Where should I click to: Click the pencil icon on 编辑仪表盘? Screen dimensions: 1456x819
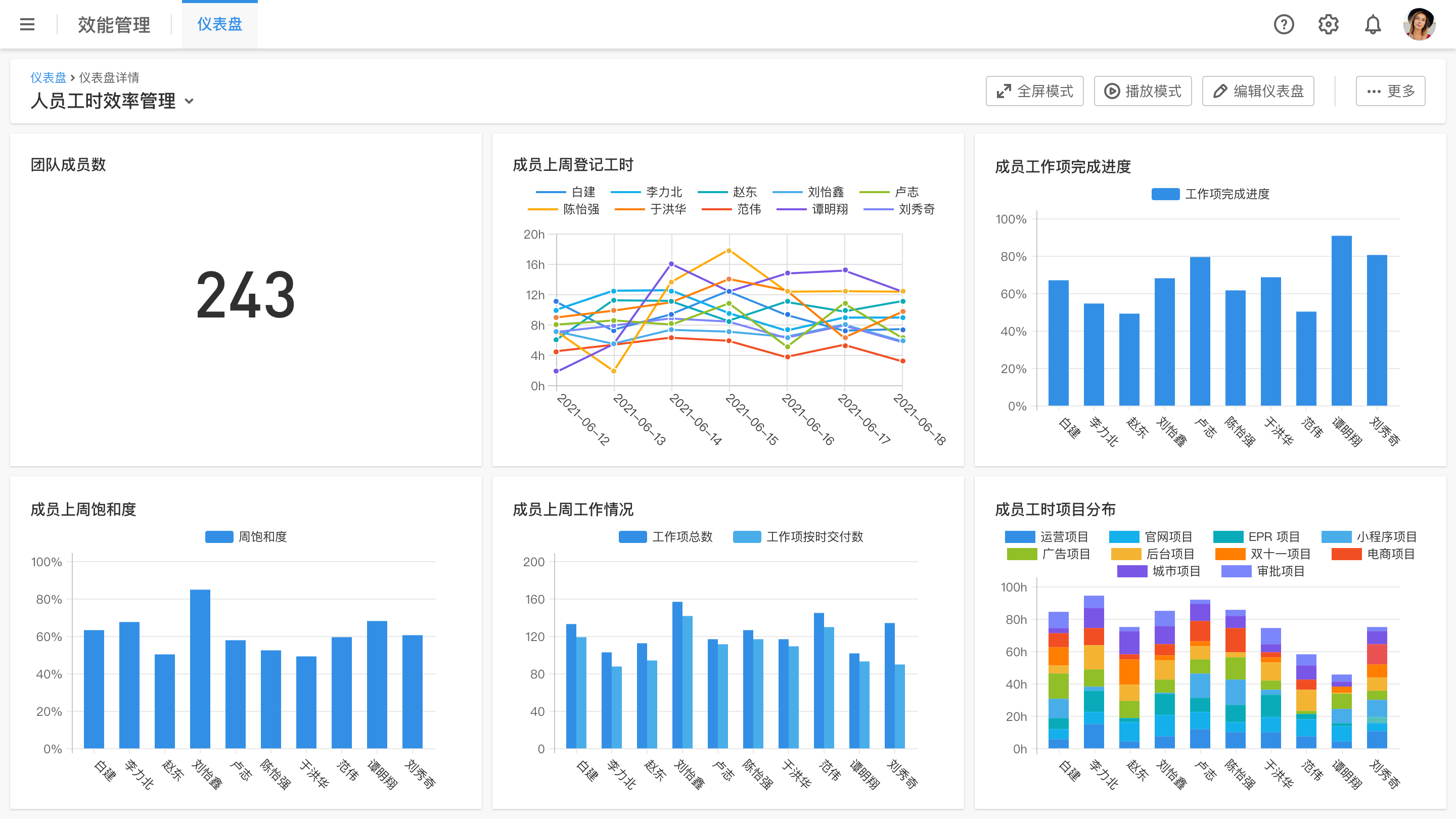(x=1220, y=90)
